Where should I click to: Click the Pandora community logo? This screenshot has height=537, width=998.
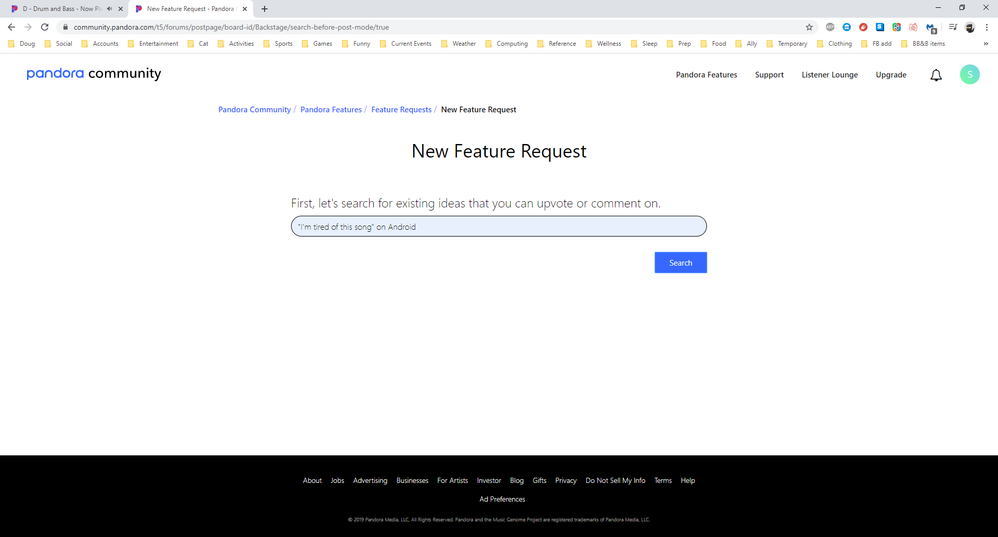coord(93,74)
